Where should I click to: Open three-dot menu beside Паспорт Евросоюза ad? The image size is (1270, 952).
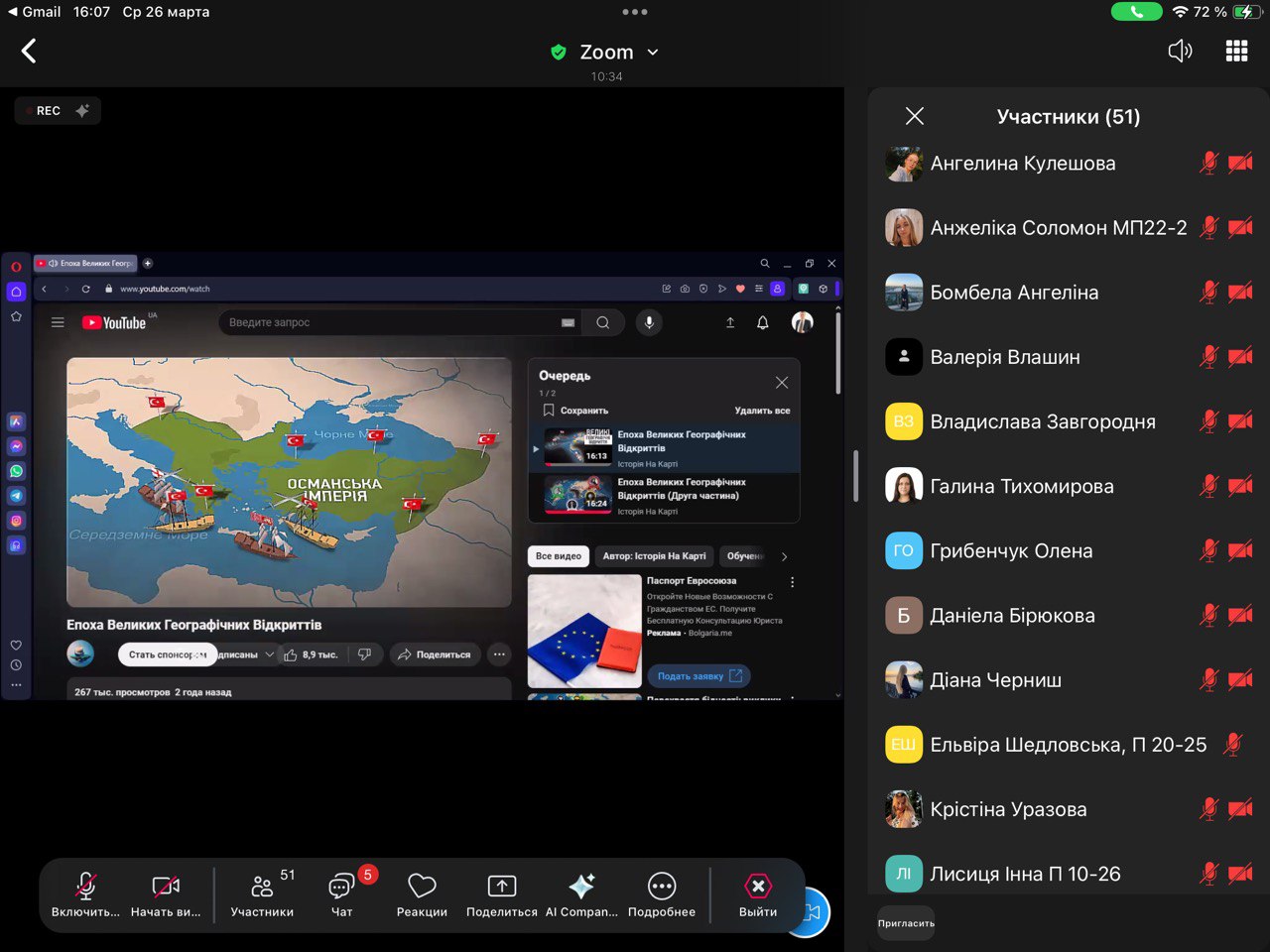(792, 582)
